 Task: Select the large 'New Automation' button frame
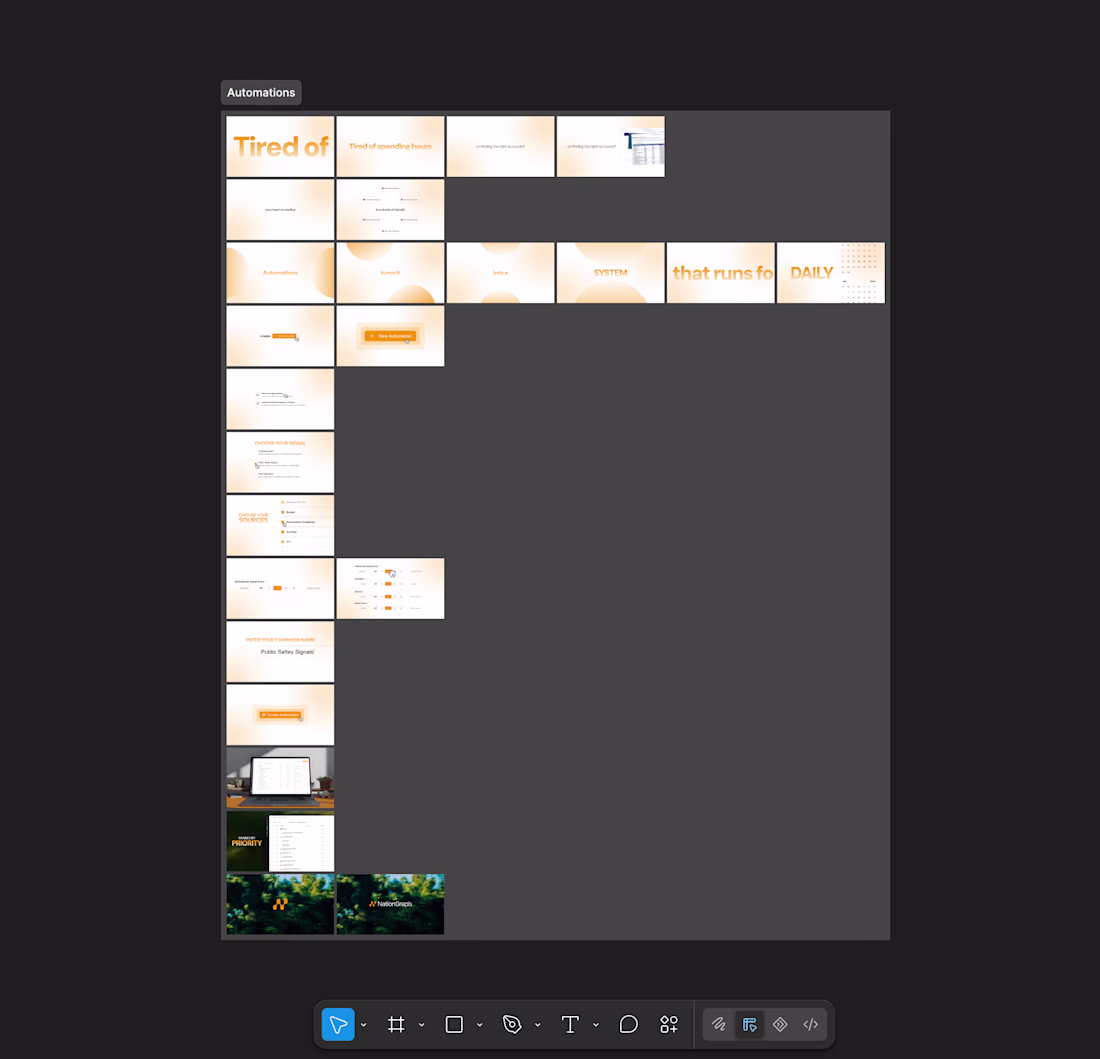390,336
